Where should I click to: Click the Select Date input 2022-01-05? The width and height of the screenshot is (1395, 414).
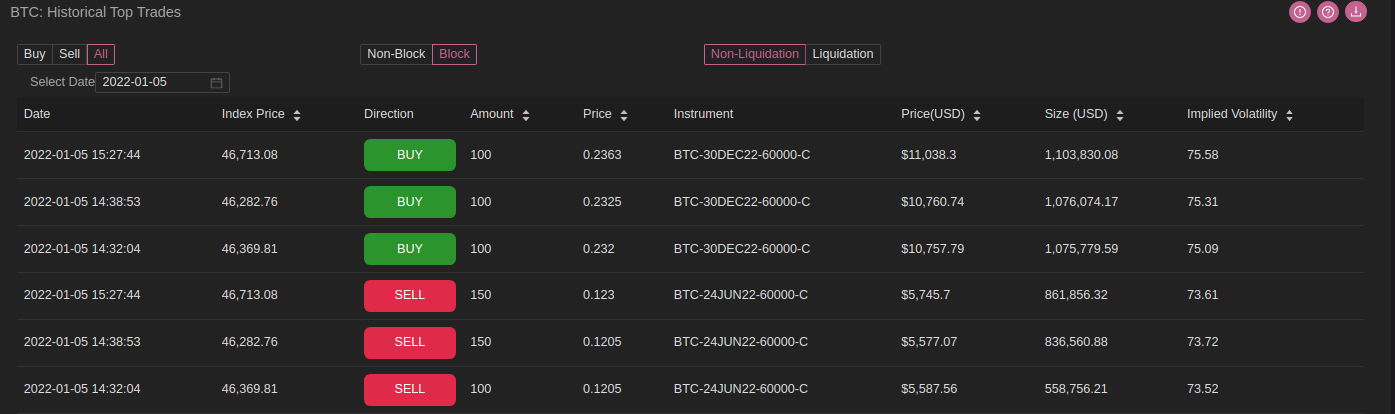coord(162,82)
